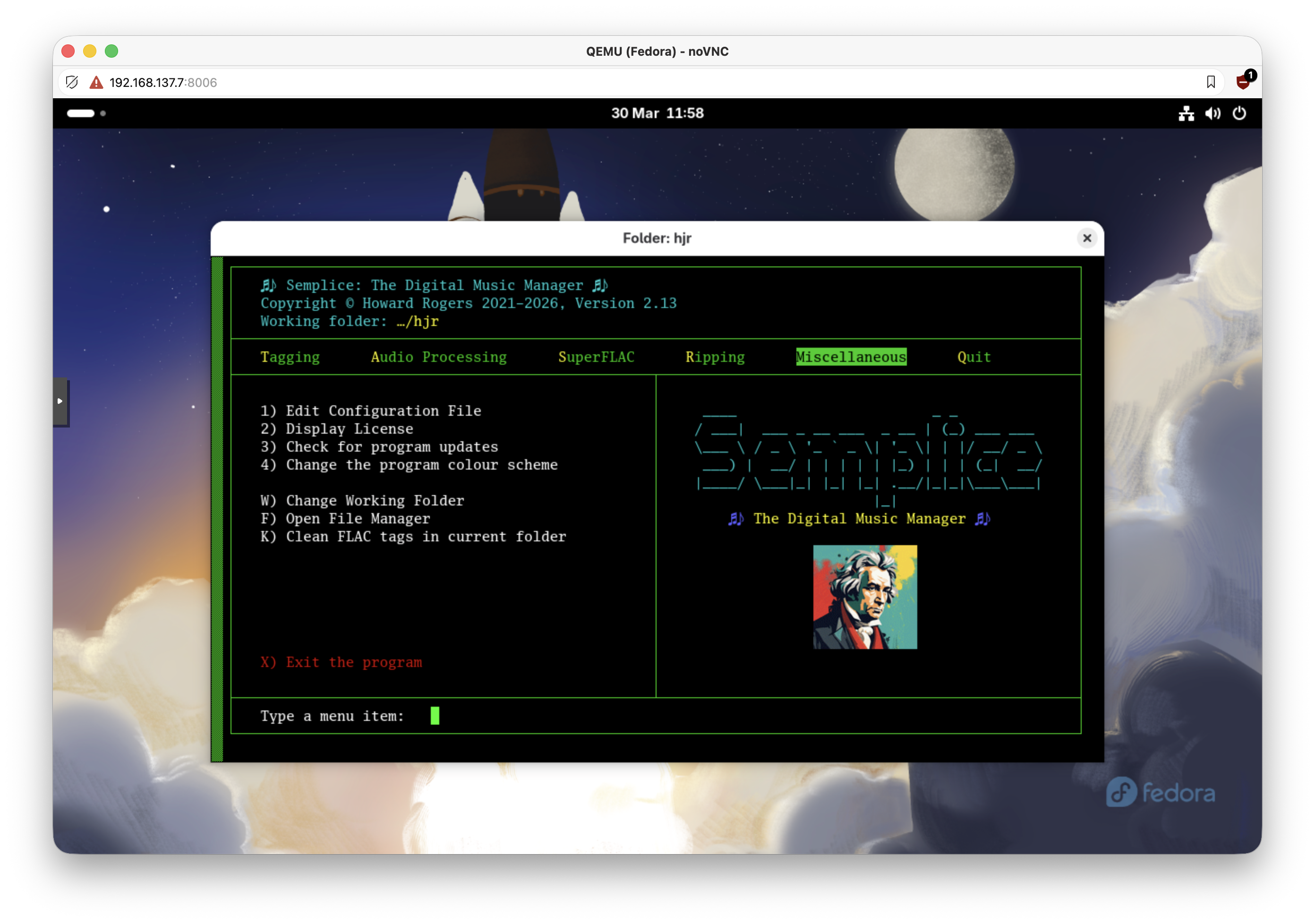Image resolution: width=1315 pixels, height=924 pixels.
Task: Click the highlighted Miscellaneous tab
Action: (x=851, y=357)
